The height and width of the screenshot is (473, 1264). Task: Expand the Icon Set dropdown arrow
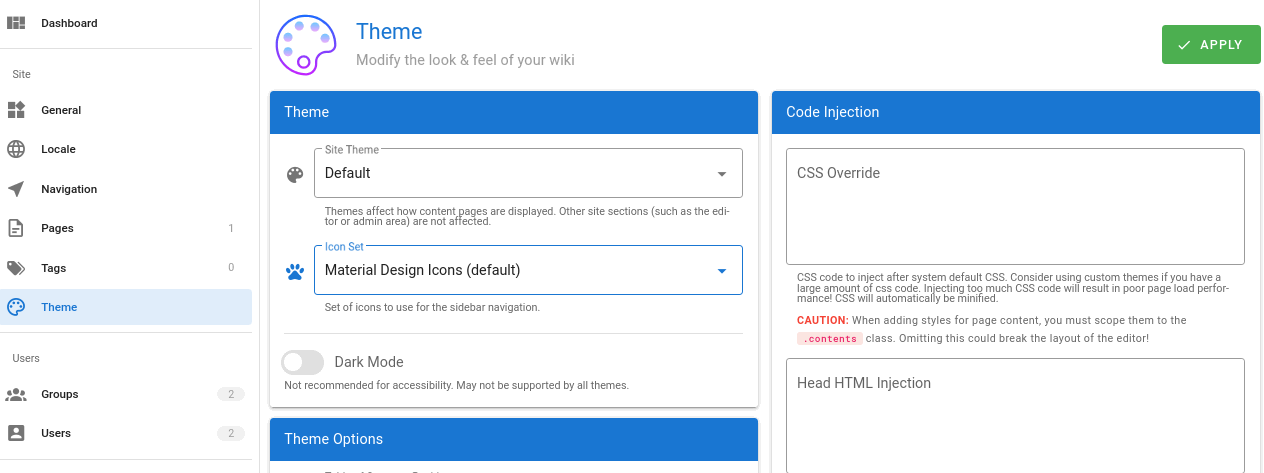(722, 271)
